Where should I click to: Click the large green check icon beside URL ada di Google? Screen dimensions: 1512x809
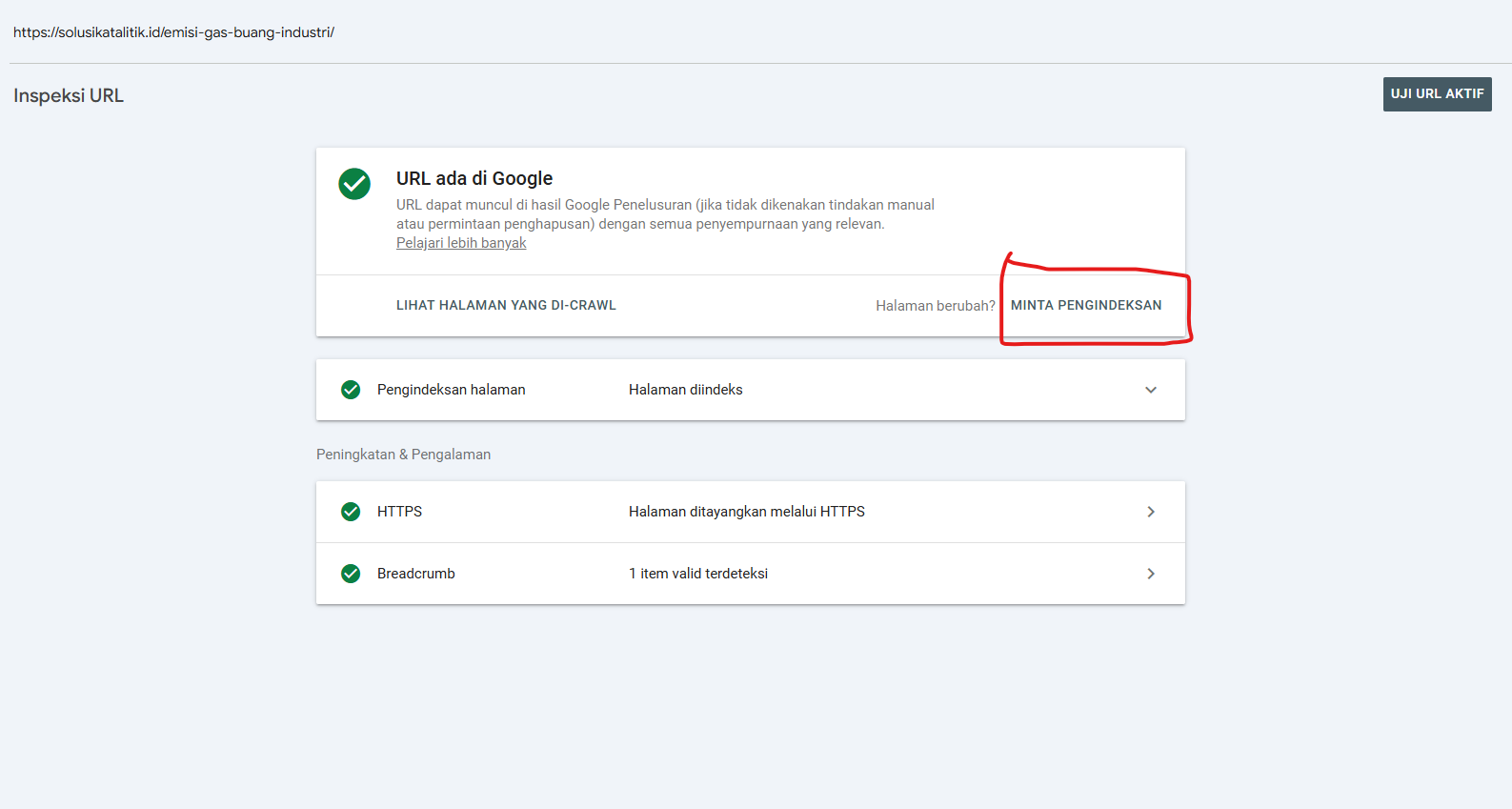tap(354, 184)
